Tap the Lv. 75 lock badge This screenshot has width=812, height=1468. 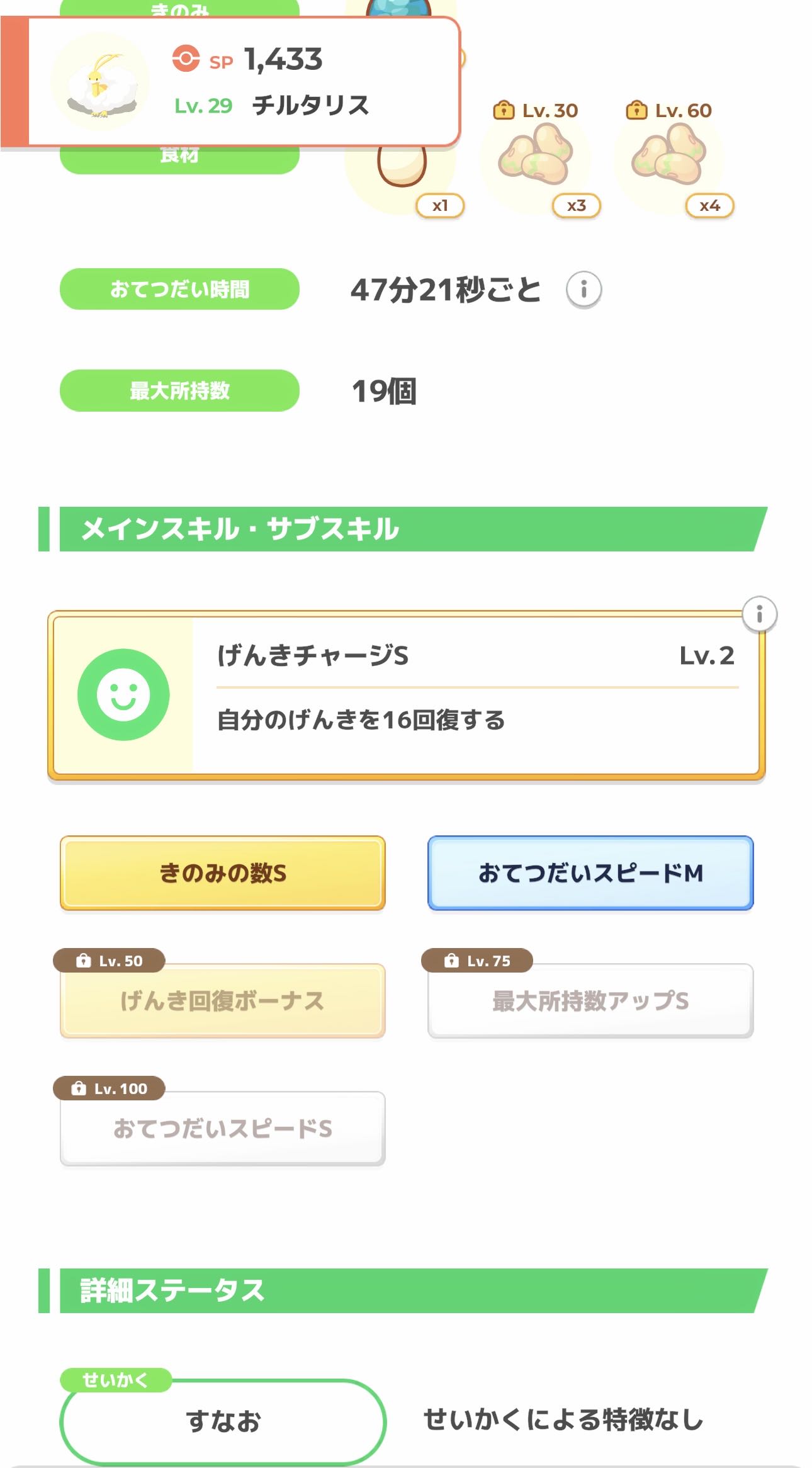pos(478,961)
